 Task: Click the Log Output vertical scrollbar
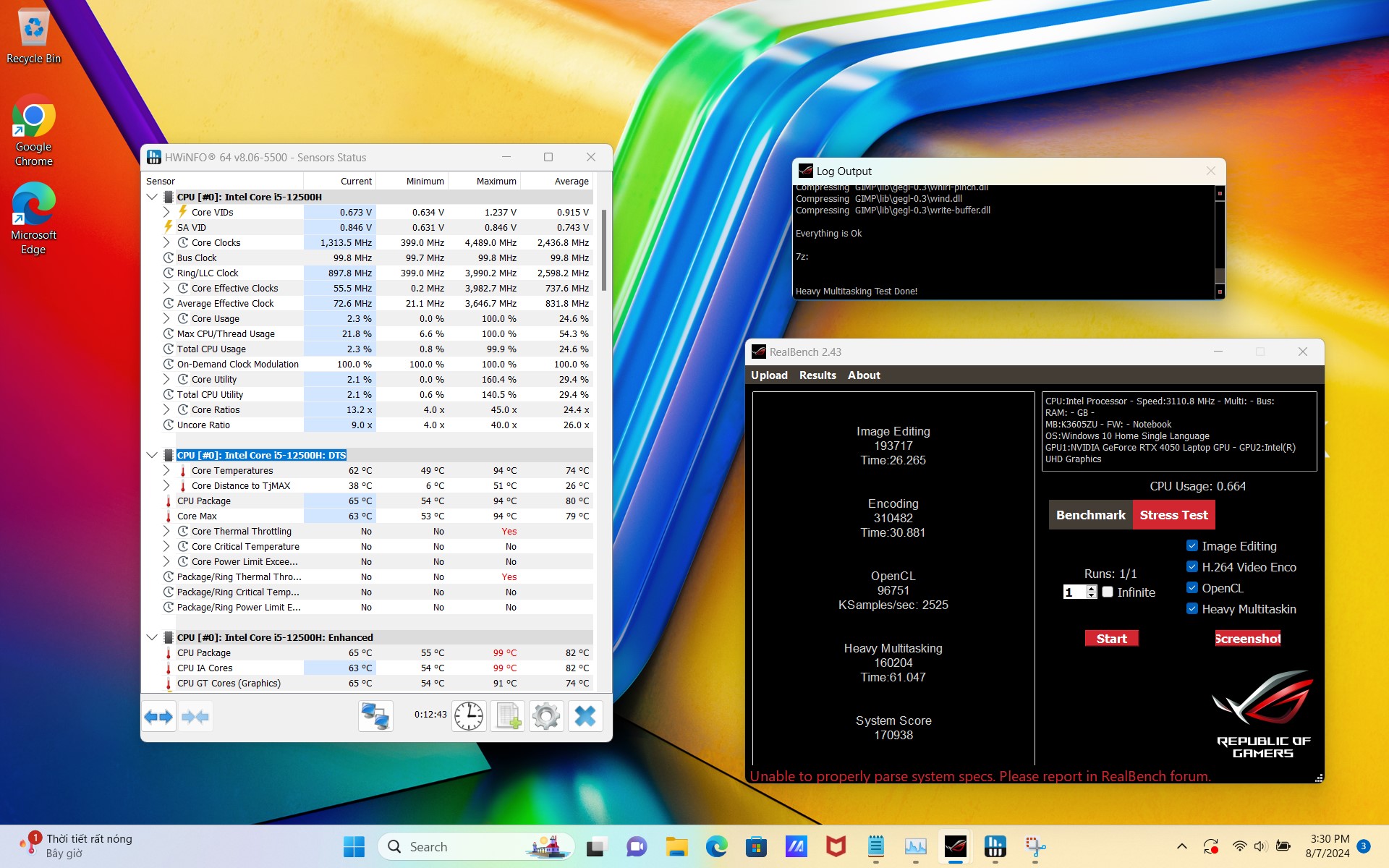(1220, 242)
